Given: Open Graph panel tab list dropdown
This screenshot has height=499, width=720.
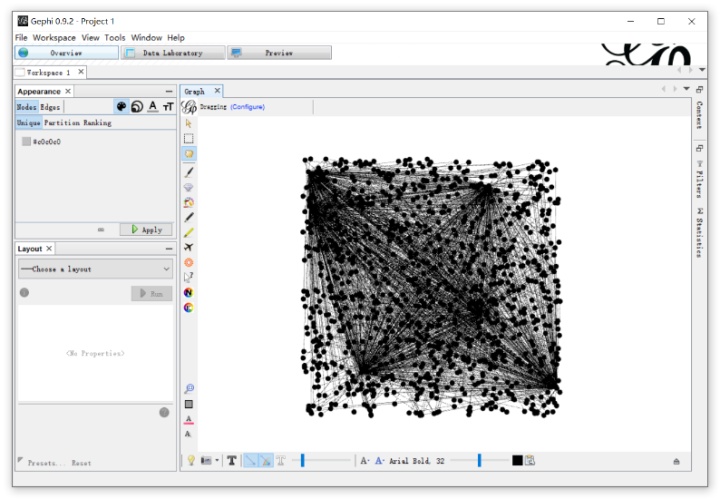Looking at the screenshot, I should pos(686,89).
